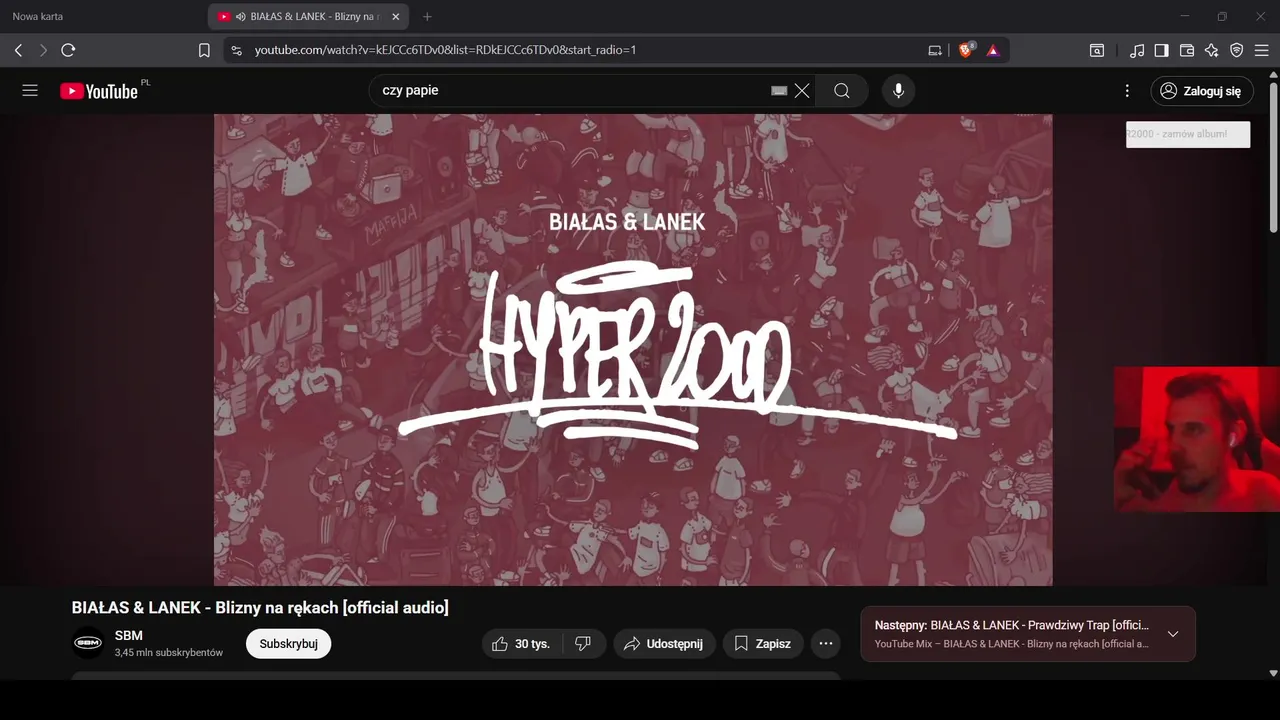Open Brave Rewards triangle icon
Screen dimensions: 1280x720
(x=993, y=50)
